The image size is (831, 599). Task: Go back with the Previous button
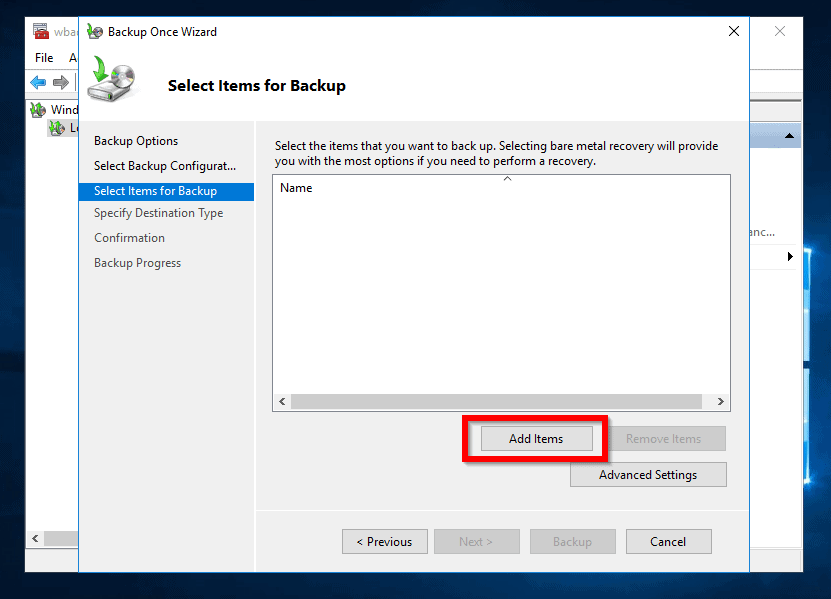385,542
